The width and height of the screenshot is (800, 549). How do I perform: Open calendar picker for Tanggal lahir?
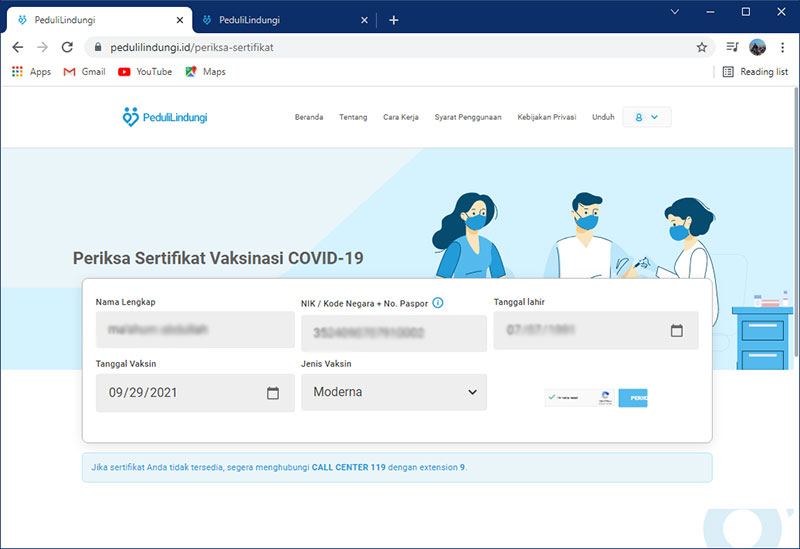(x=677, y=330)
